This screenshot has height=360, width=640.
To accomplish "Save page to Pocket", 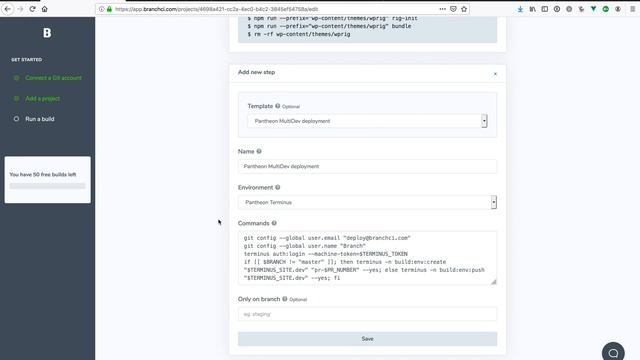I will pos(453,9).
